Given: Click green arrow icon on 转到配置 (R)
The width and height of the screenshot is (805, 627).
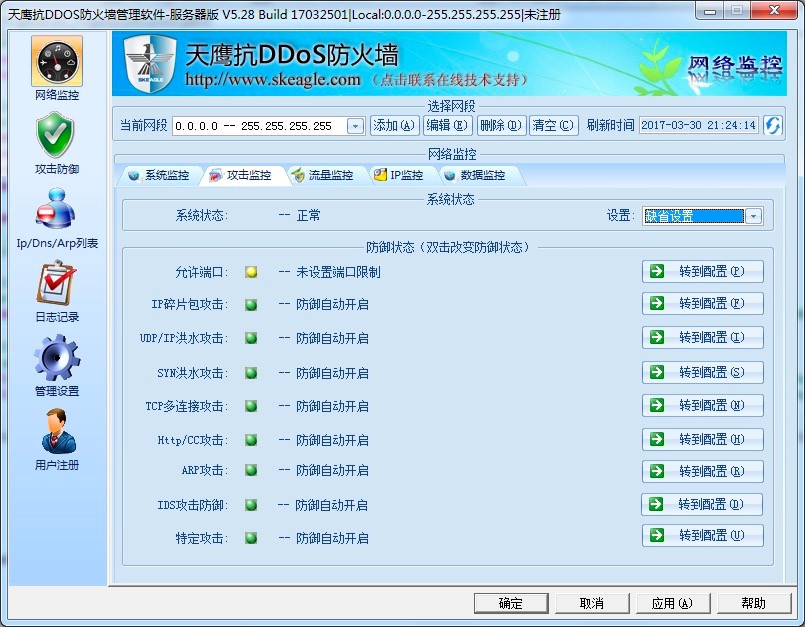Looking at the screenshot, I should [657, 471].
